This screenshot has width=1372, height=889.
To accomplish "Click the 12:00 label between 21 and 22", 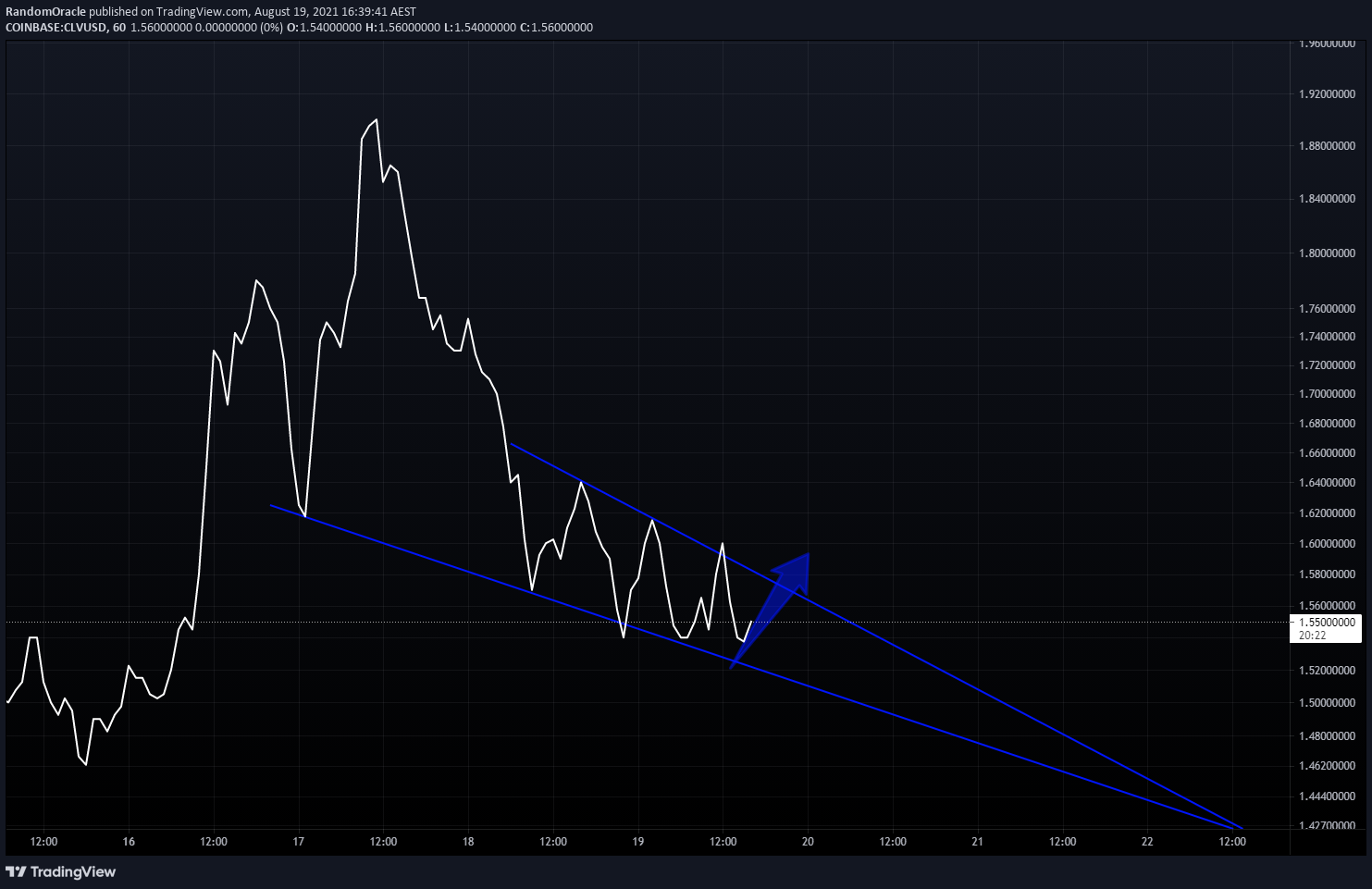I will tap(1063, 842).
